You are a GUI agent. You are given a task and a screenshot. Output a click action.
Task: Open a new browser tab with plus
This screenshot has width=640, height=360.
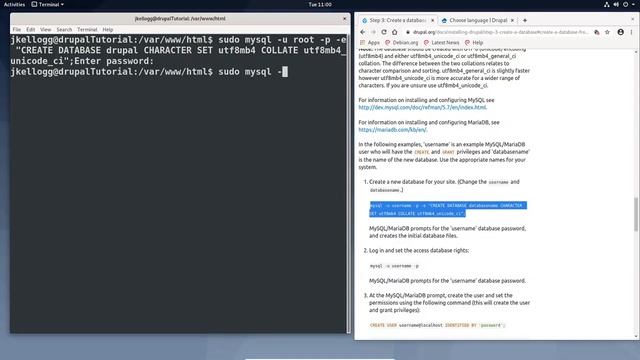point(525,20)
